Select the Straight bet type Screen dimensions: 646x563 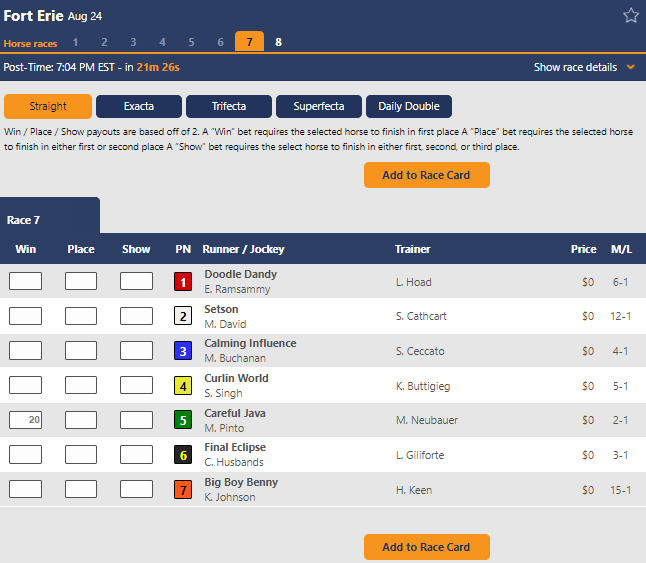point(48,106)
